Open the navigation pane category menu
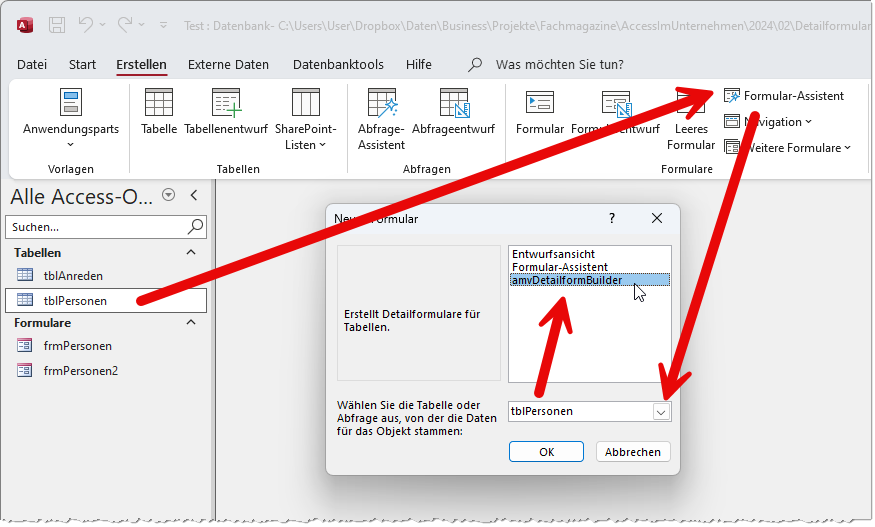875x527 pixels. click(168, 195)
